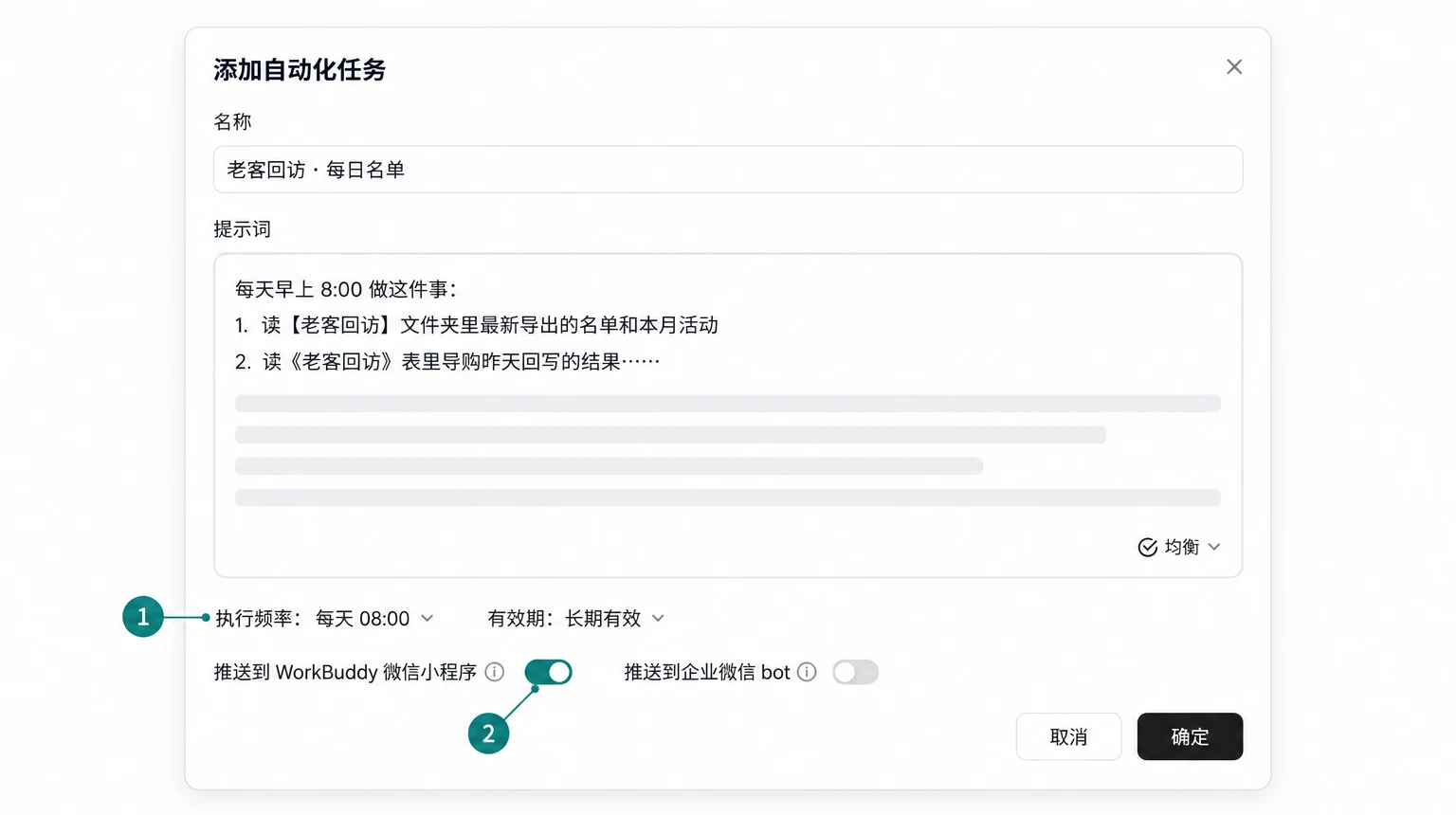1456x815 pixels.
Task: Click the line starting 1. 读【老客回访】文件夹
Action: coord(477,326)
